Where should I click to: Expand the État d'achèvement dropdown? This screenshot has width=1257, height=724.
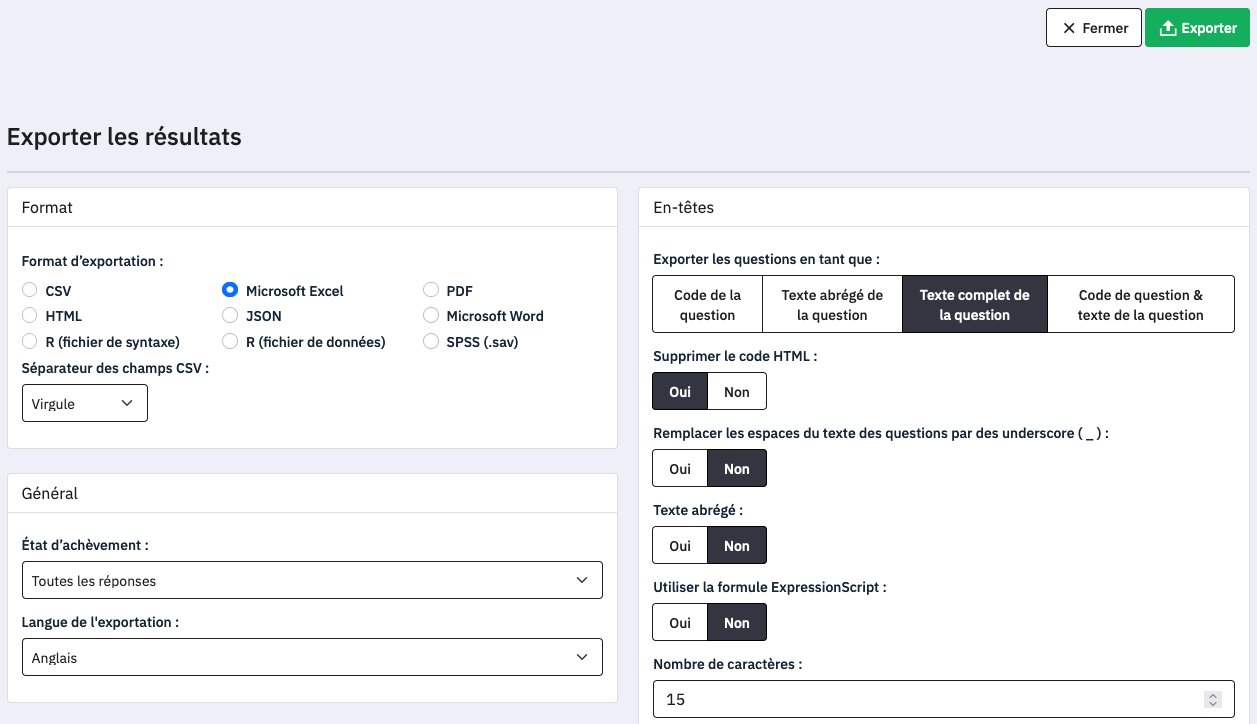click(x=312, y=581)
